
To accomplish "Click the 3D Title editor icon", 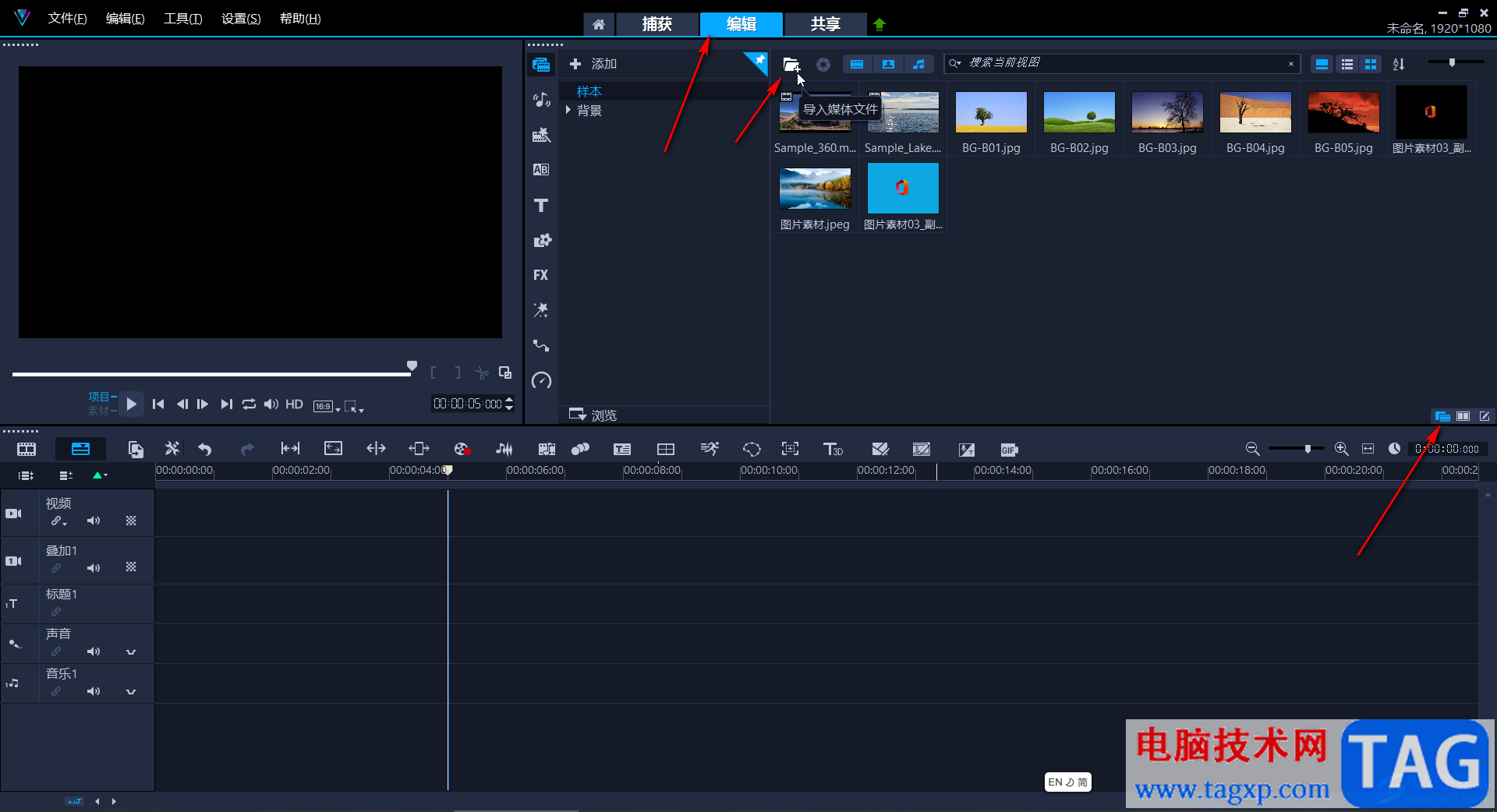I will [833, 449].
